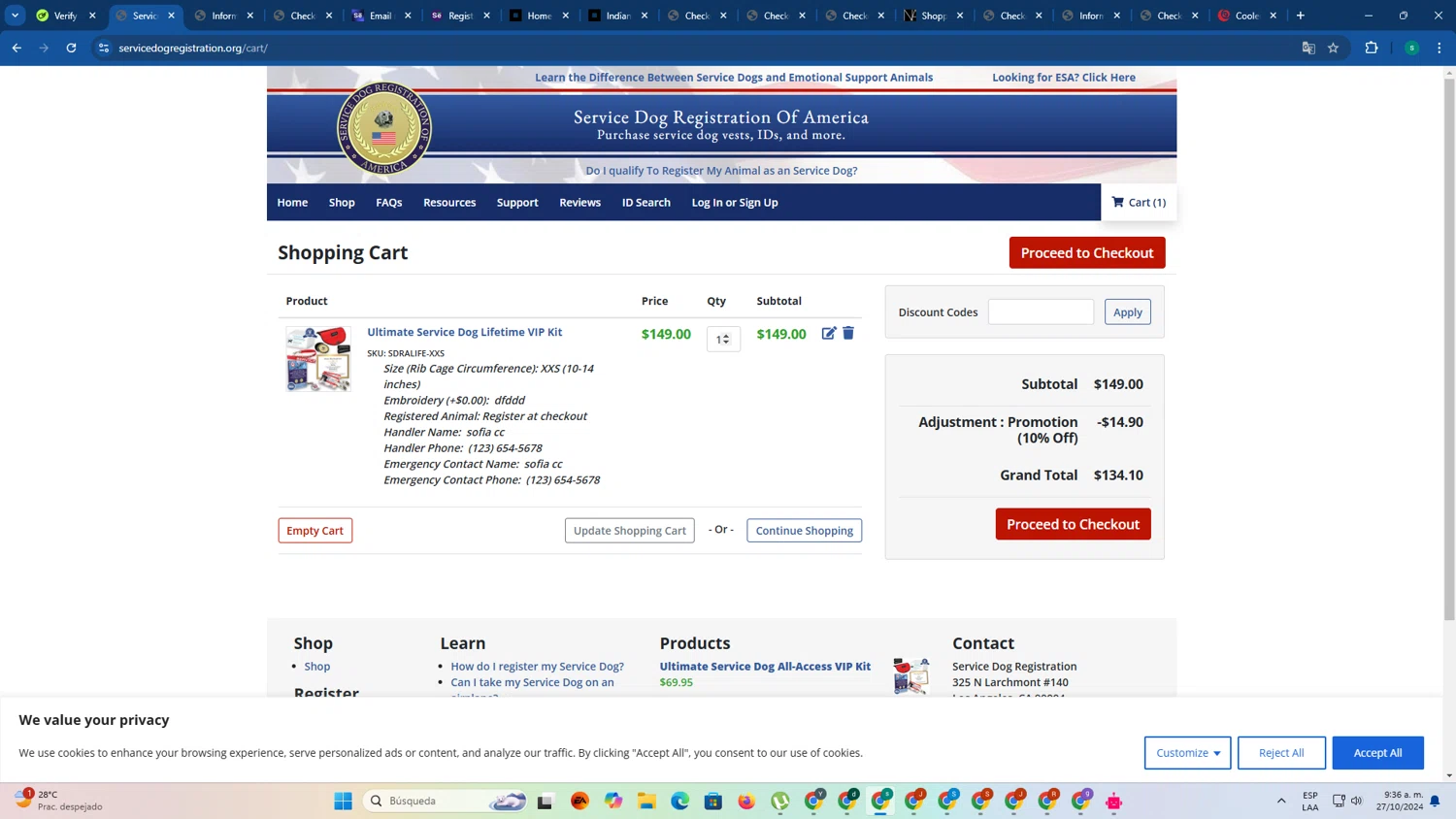Image resolution: width=1456 pixels, height=819 pixels.
Task: Switch to the Indian browser tab
Action: [617, 16]
